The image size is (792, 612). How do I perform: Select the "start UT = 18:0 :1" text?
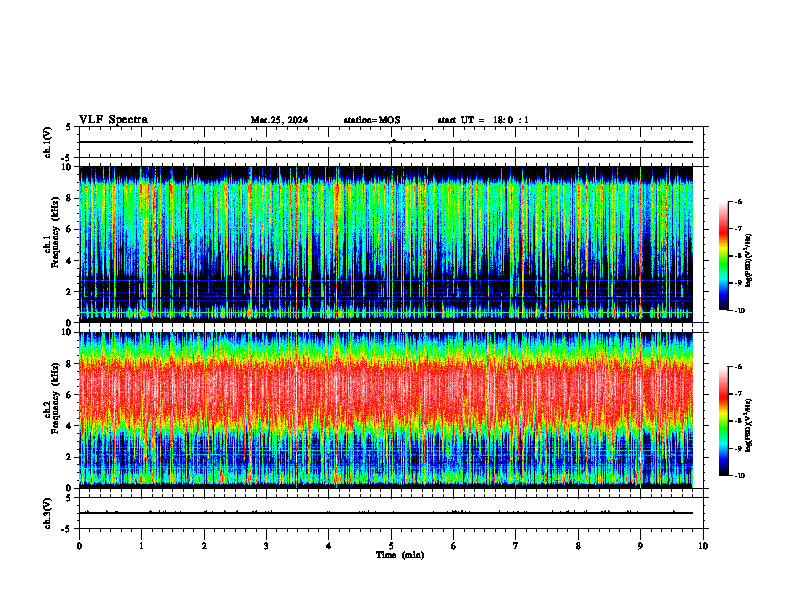(x=483, y=120)
